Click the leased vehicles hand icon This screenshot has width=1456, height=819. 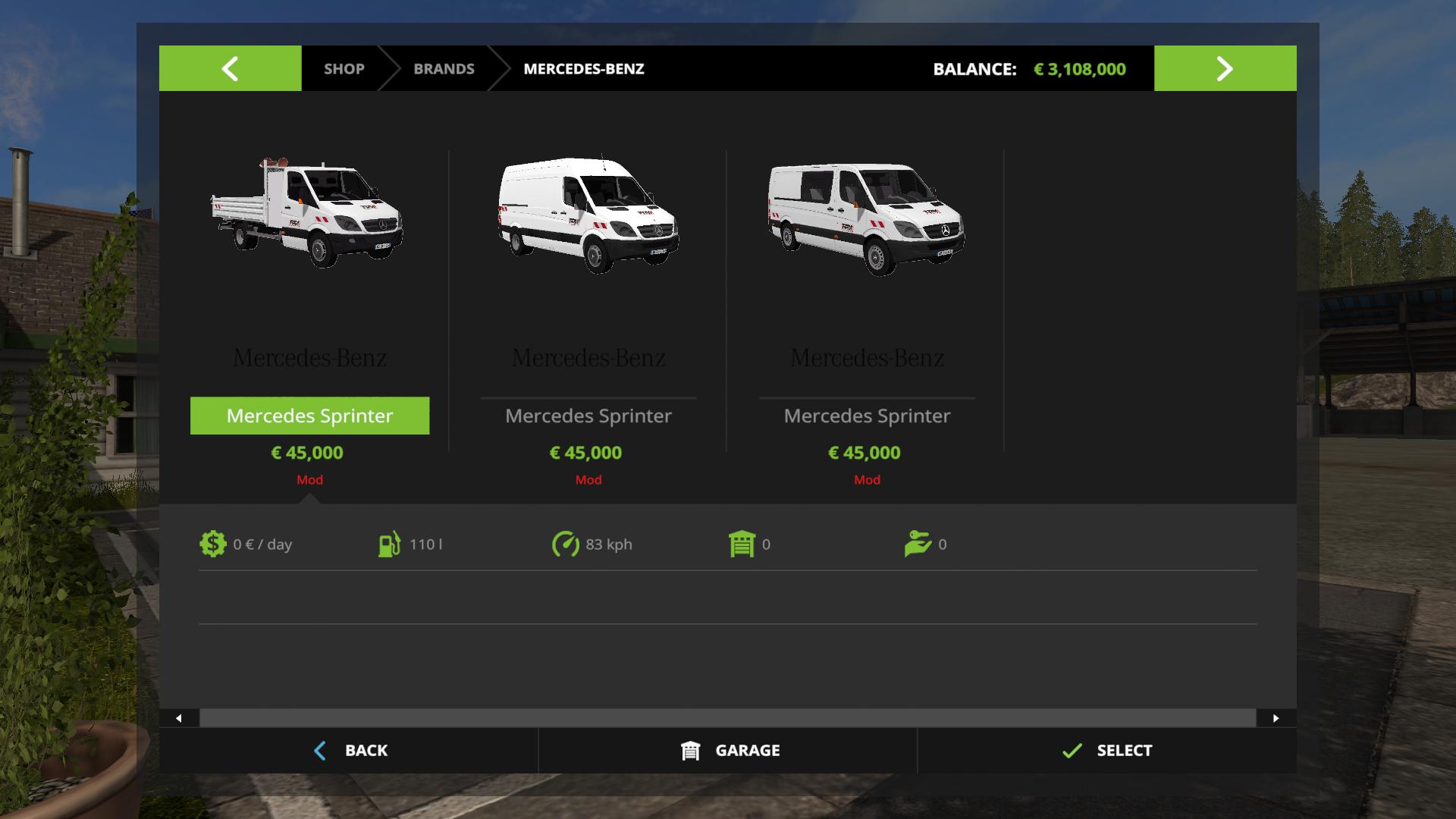click(918, 544)
